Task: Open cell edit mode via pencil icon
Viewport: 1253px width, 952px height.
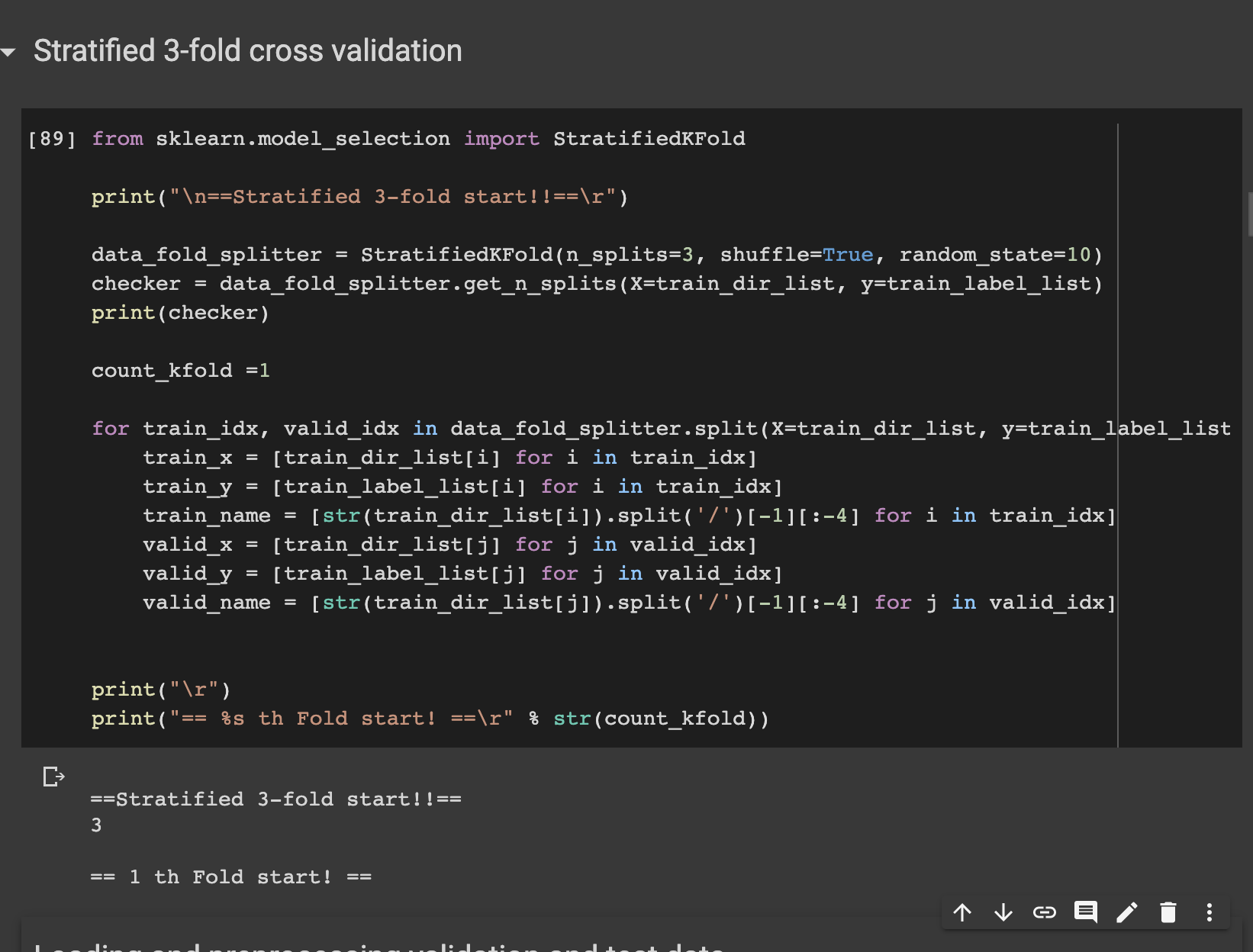Action: [x=1127, y=912]
